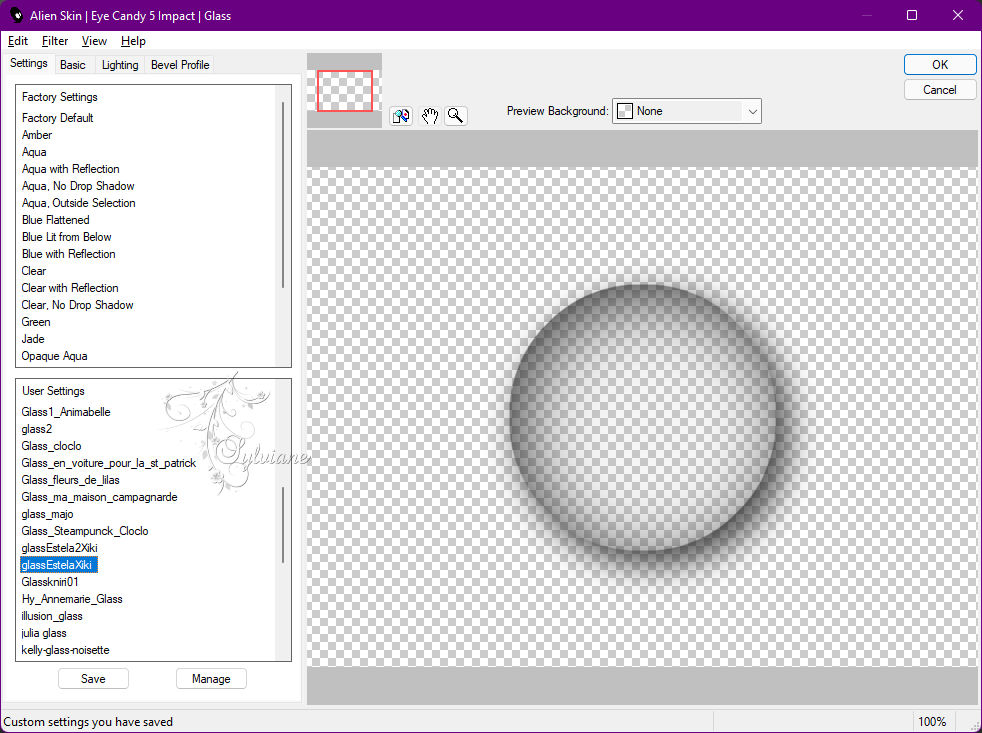The height and width of the screenshot is (733, 982).
Task: Select Blue with Reflection preset
Action: click(x=69, y=254)
